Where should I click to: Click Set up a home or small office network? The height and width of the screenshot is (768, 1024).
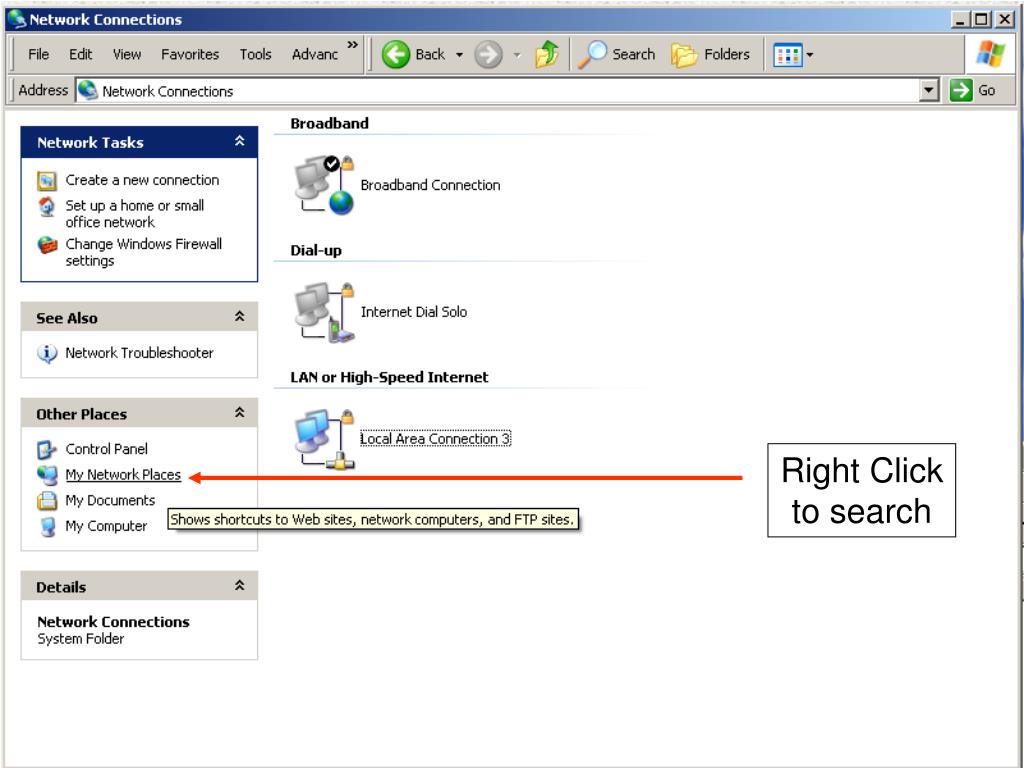[135, 214]
